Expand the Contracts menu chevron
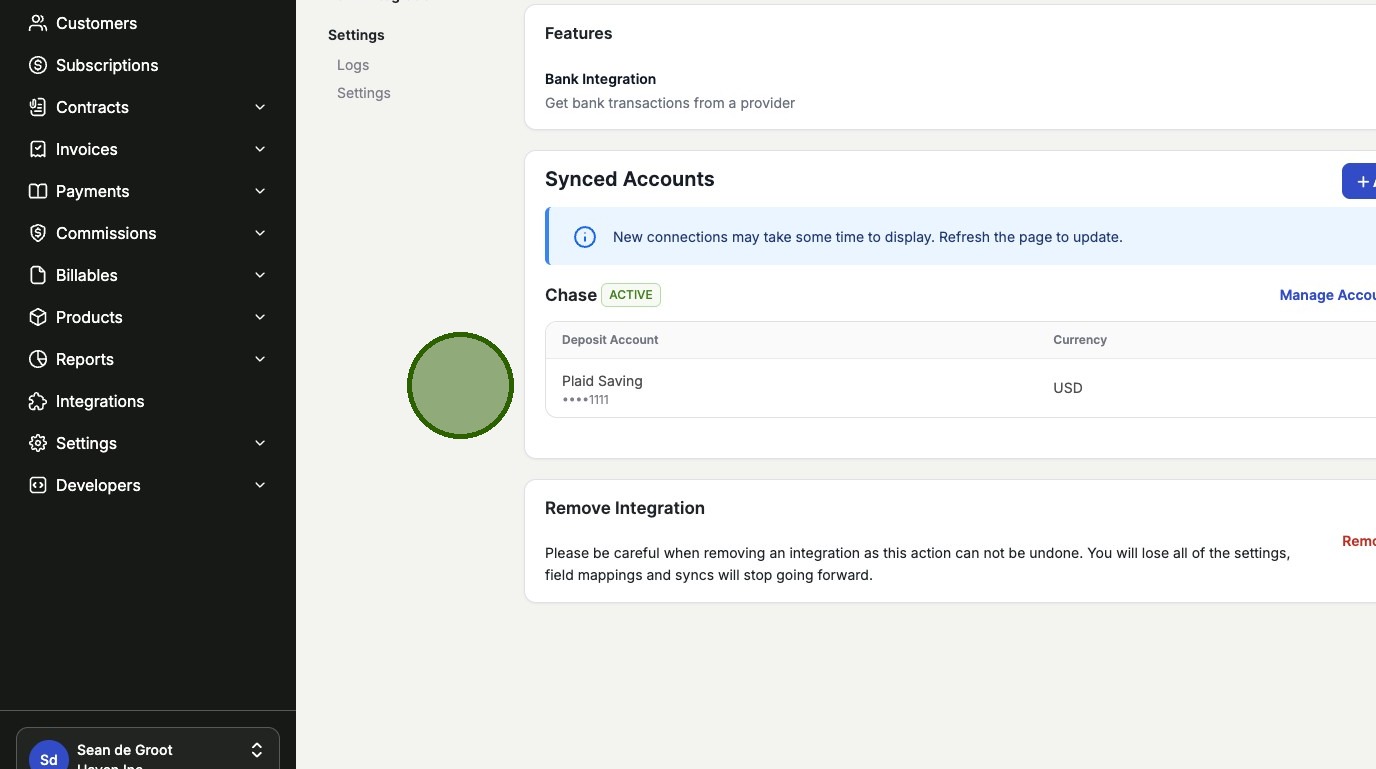 260,107
